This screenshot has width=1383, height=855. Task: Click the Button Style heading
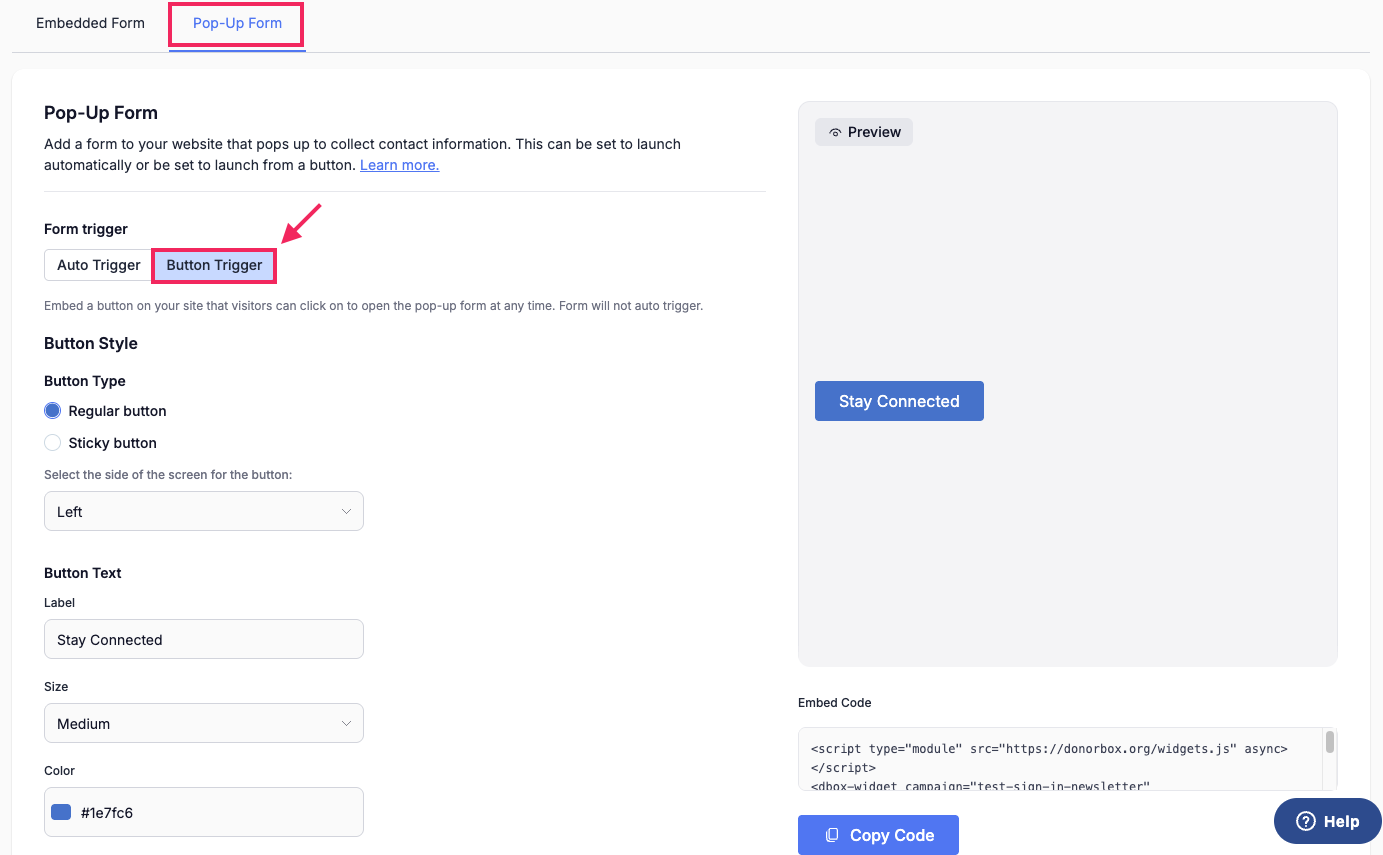click(91, 343)
